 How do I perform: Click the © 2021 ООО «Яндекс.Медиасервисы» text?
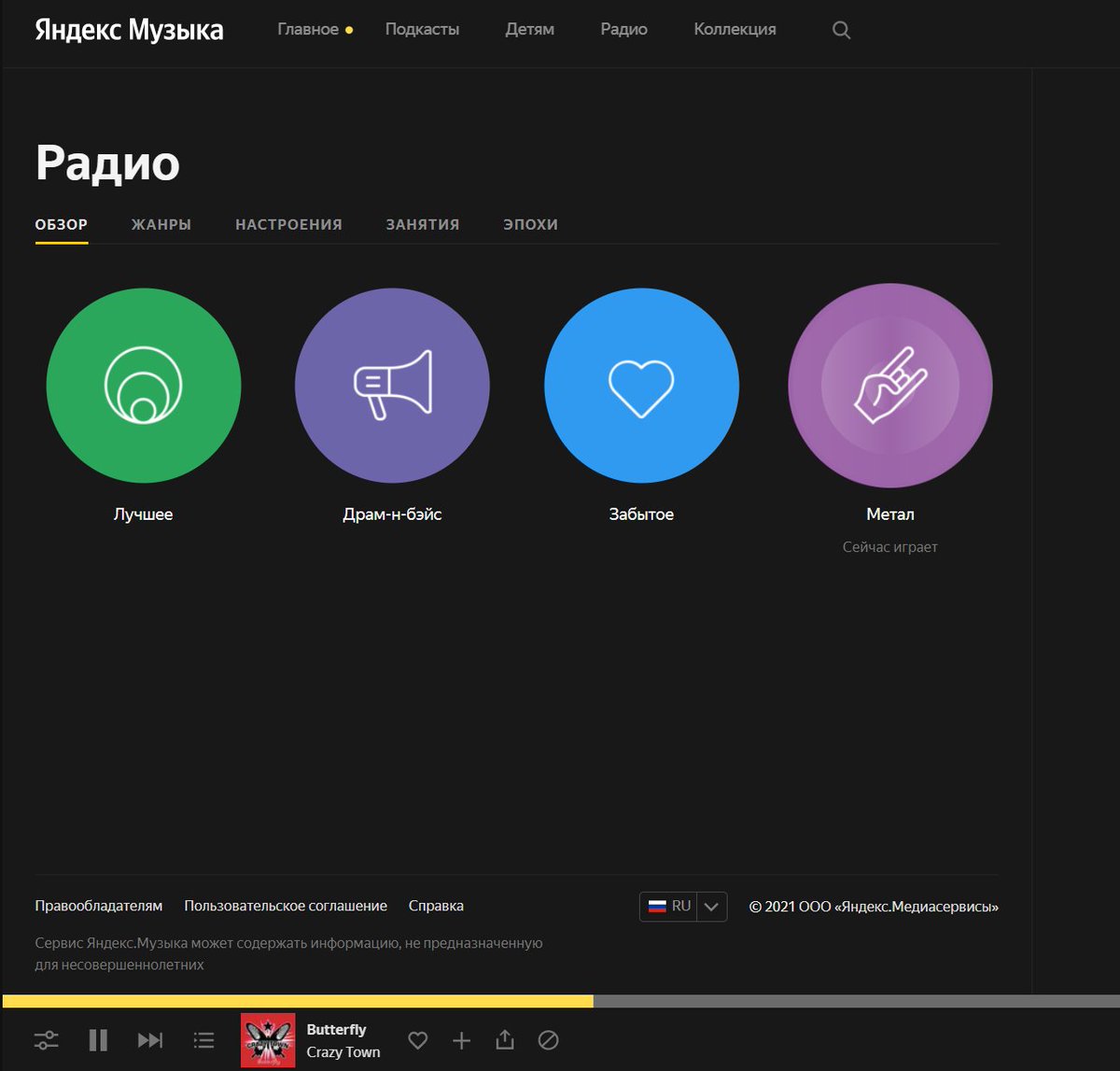click(x=874, y=907)
